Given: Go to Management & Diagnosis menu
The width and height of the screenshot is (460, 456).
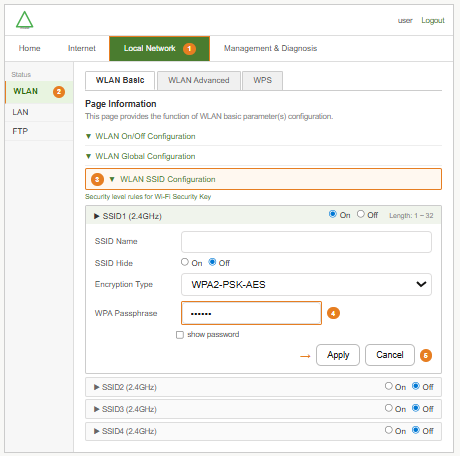Looking at the screenshot, I should [x=270, y=48].
